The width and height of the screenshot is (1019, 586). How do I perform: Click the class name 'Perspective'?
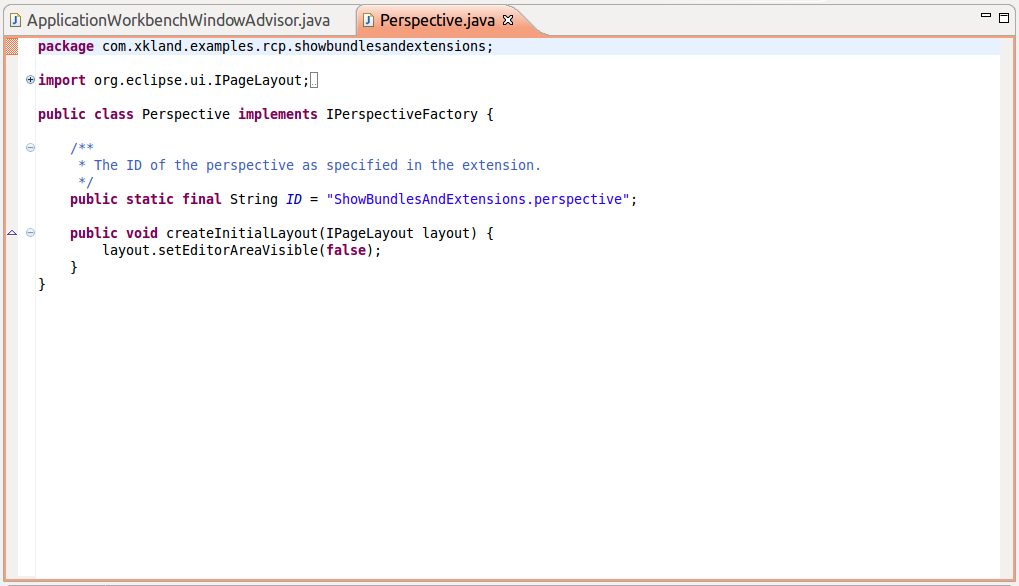pyautogui.click(x=186, y=114)
